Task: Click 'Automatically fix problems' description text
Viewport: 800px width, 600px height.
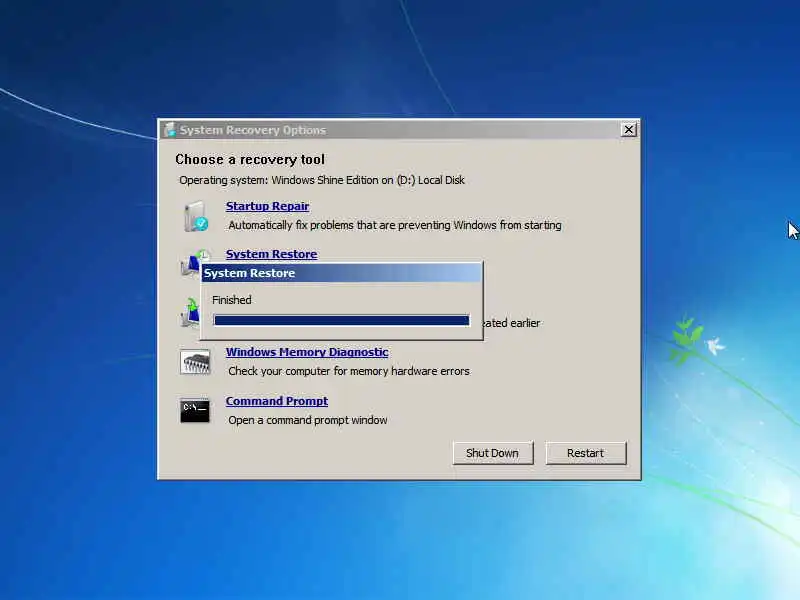Action: coord(395,225)
